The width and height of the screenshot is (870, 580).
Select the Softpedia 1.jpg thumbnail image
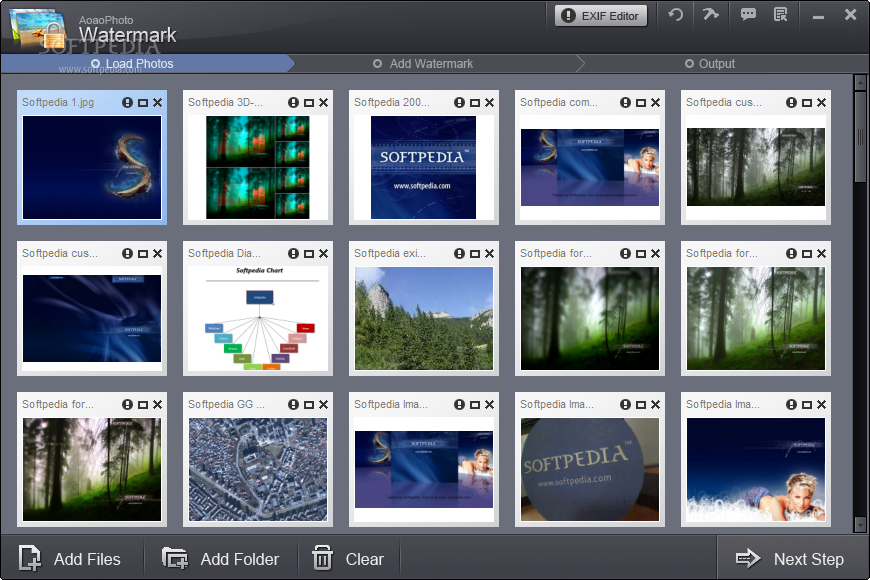pos(92,168)
